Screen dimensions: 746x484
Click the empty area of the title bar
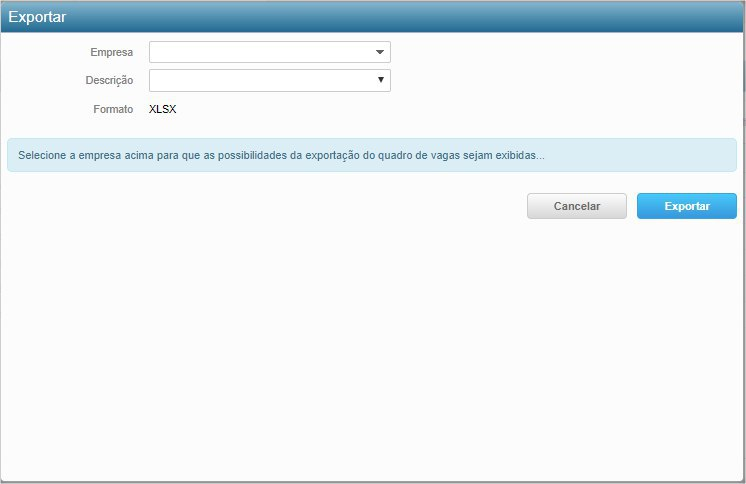coord(400,17)
